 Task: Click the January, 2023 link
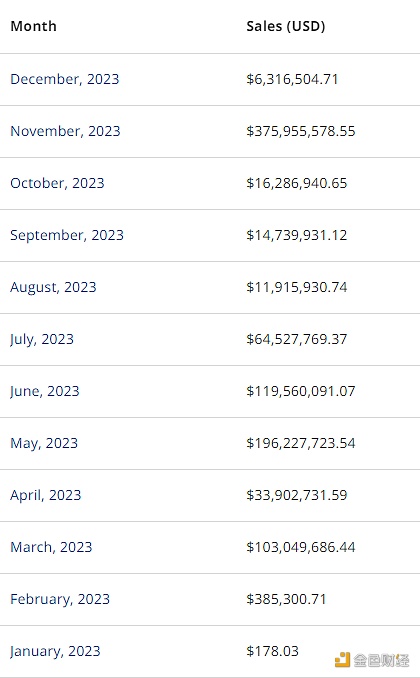pos(55,651)
